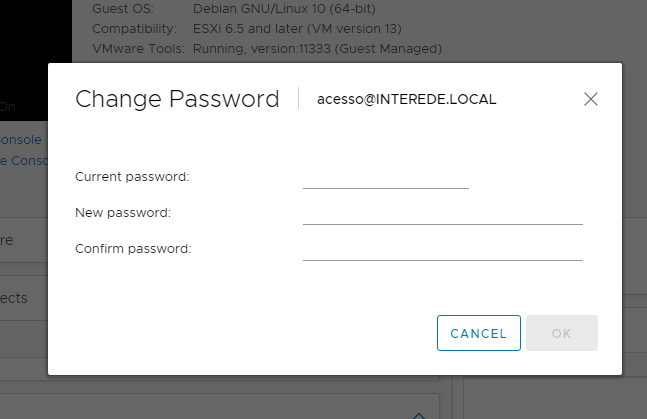Image resolution: width=647 pixels, height=419 pixels.
Task: Open the partially hidden Web Console link
Action: [21, 140]
